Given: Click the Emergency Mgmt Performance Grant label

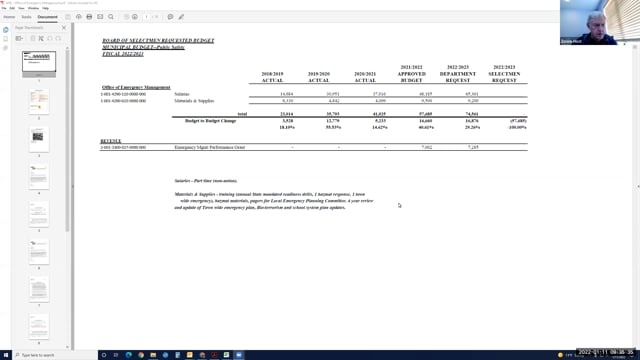Looking at the screenshot, I should [210, 147].
